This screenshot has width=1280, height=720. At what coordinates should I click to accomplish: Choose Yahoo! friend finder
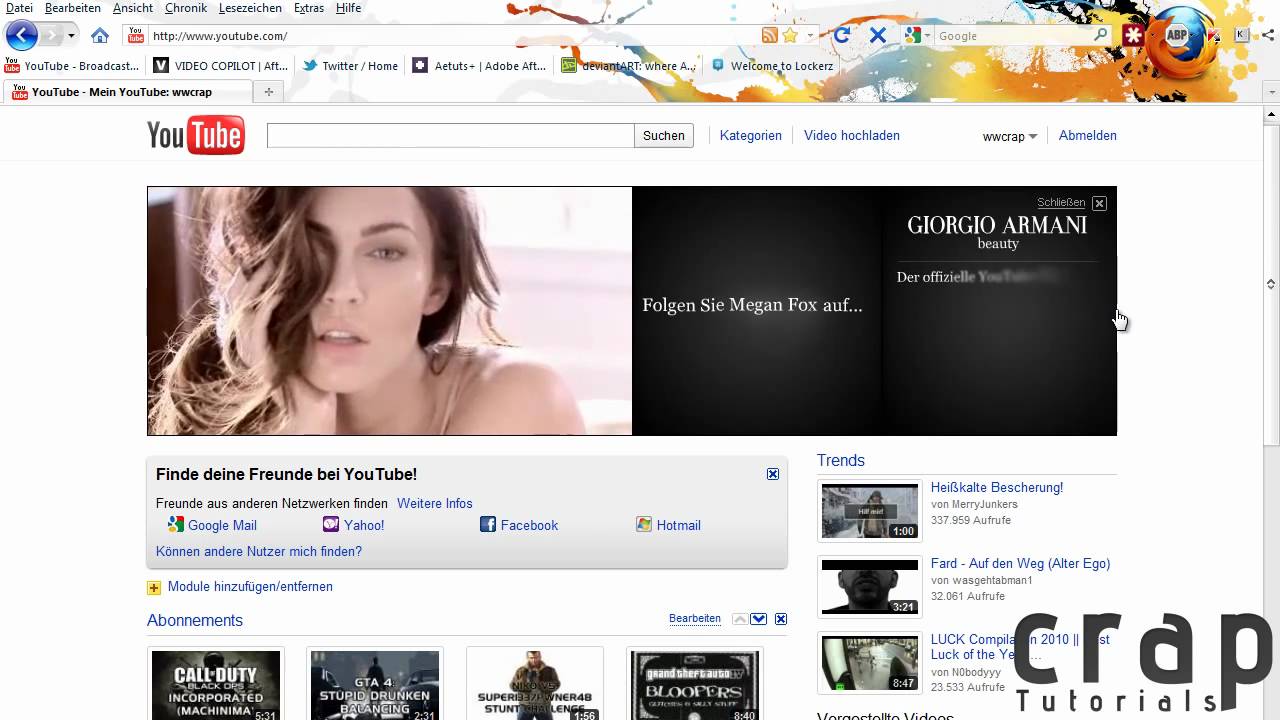tap(353, 525)
